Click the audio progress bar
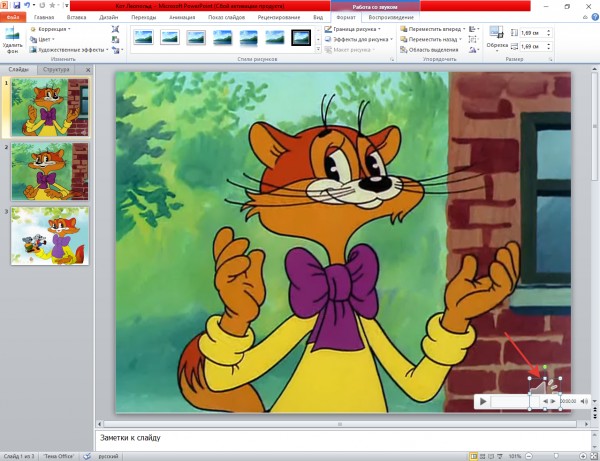 click(x=515, y=401)
